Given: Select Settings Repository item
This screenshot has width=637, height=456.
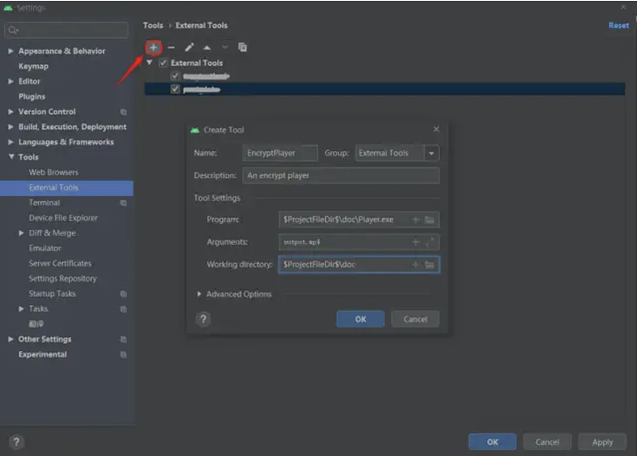Looking at the screenshot, I should 63,279.
